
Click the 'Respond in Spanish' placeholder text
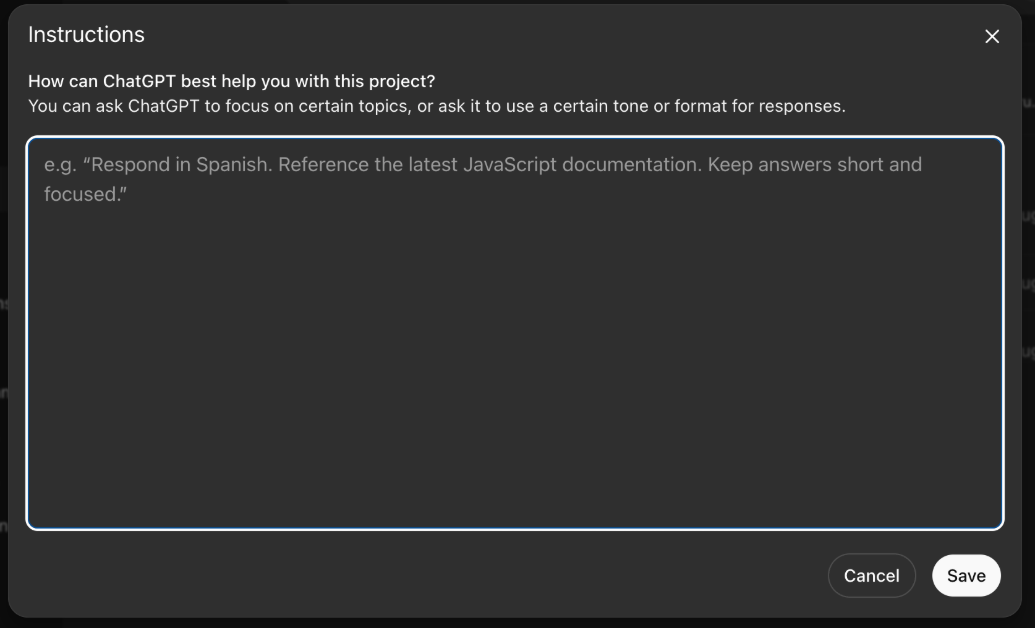[x=177, y=164]
